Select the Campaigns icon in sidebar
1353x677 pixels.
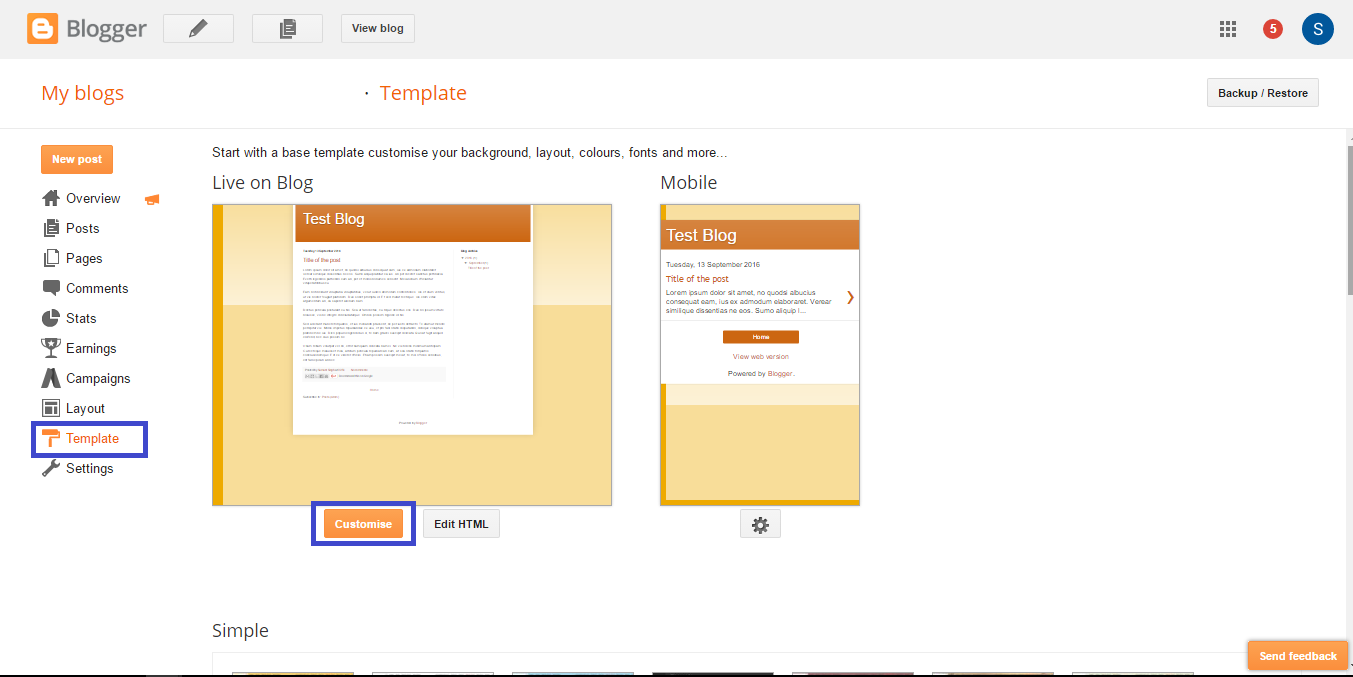(50, 378)
